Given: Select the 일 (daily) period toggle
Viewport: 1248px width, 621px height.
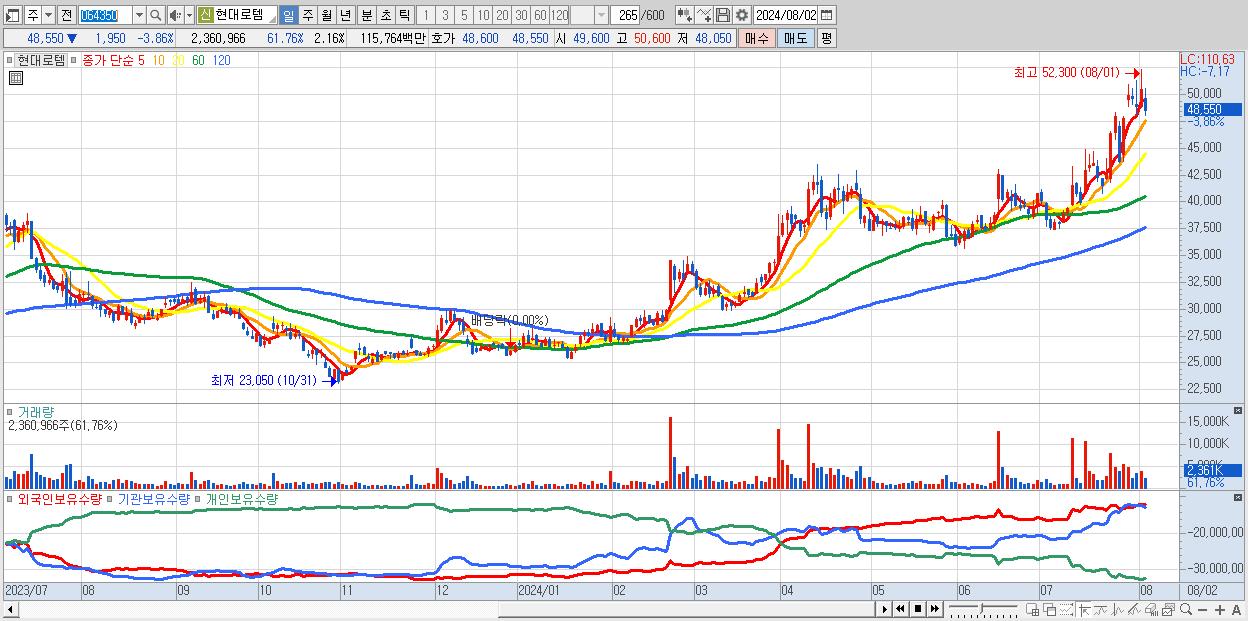Looking at the screenshot, I should click(288, 15).
